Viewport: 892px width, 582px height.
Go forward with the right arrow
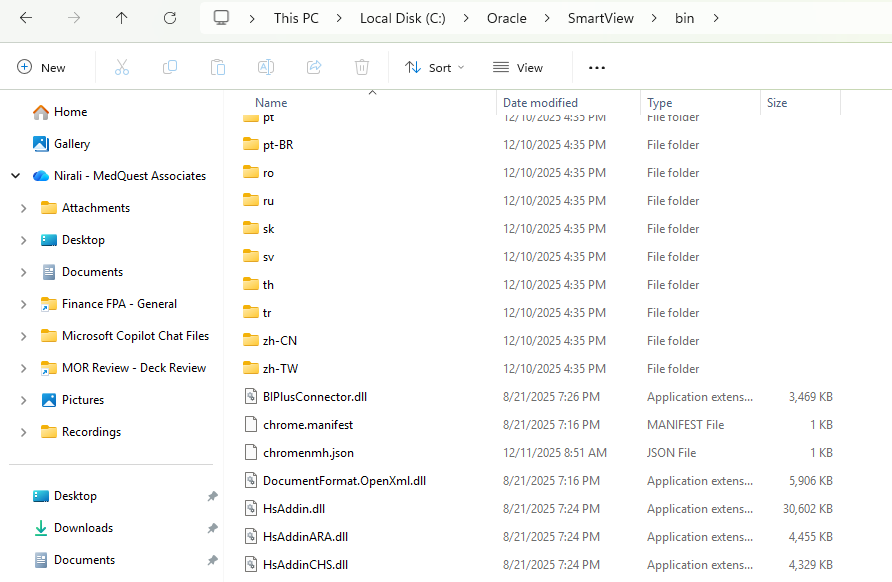point(74,18)
